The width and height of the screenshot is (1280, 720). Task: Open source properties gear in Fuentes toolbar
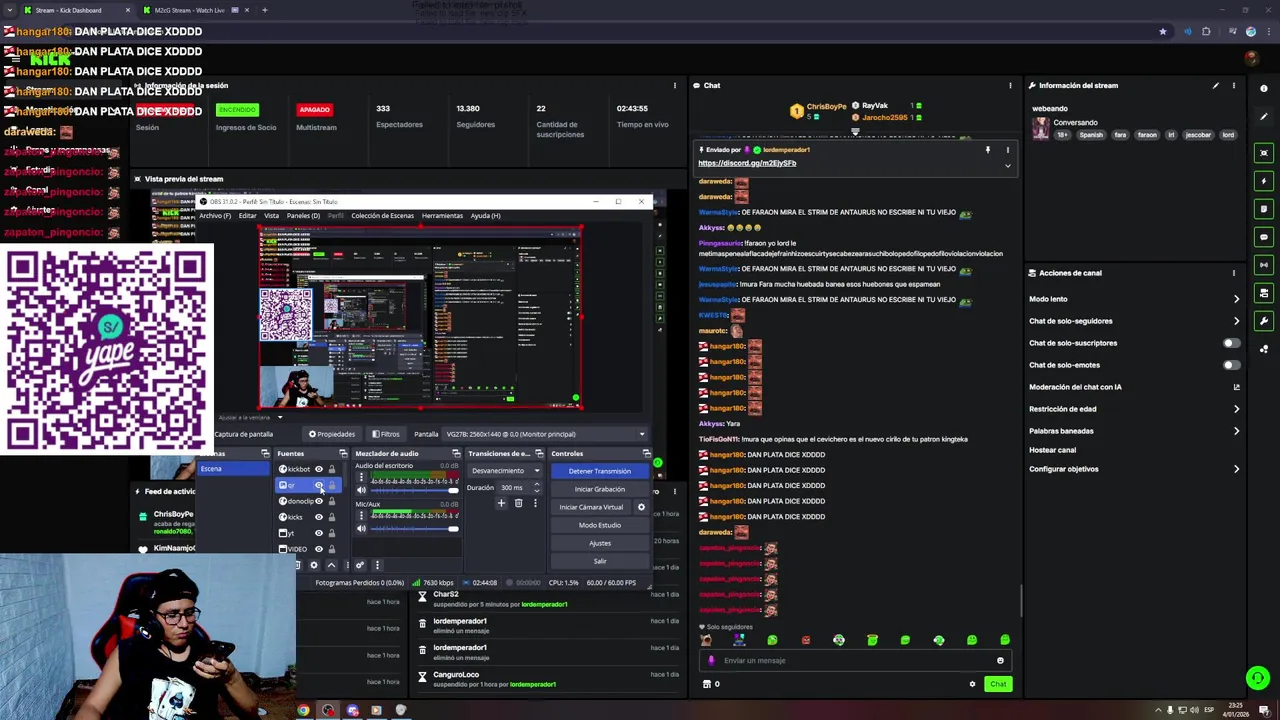click(313, 565)
